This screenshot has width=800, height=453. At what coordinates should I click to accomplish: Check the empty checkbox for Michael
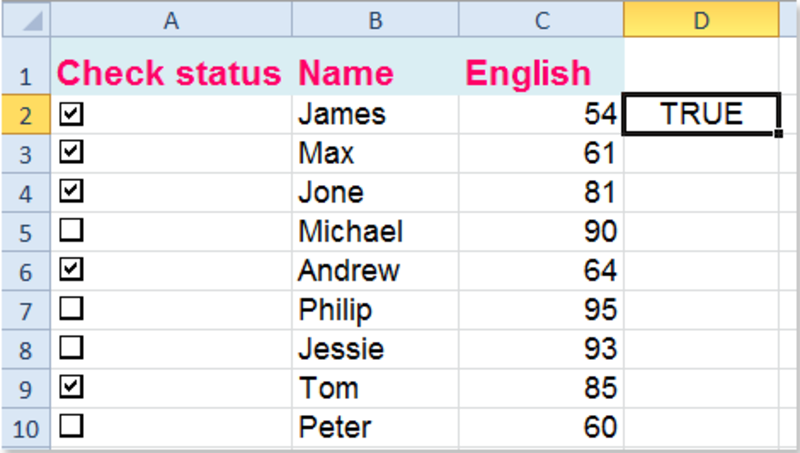(x=71, y=230)
